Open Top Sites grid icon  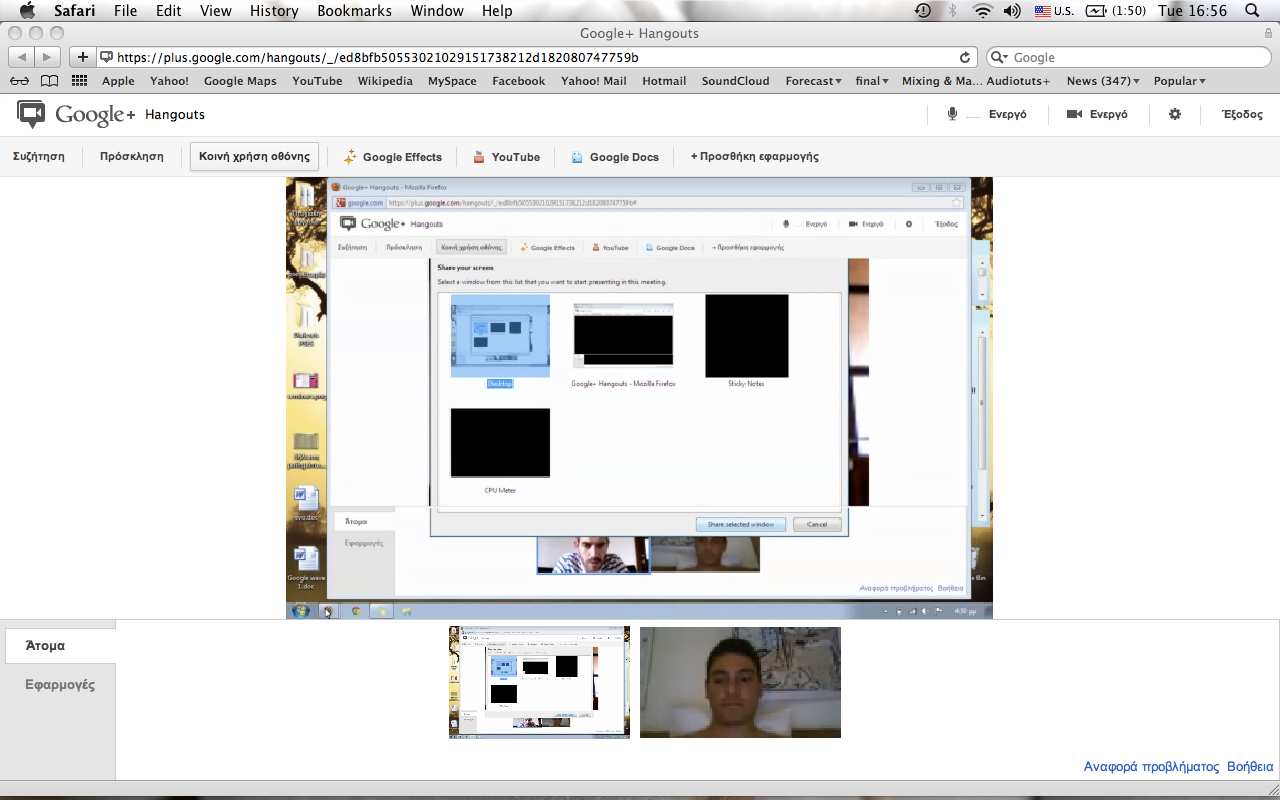(x=79, y=81)
